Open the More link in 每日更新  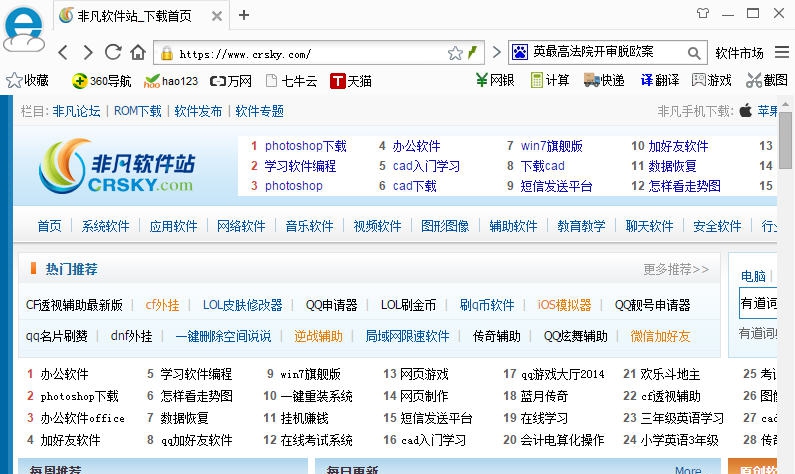688,470
